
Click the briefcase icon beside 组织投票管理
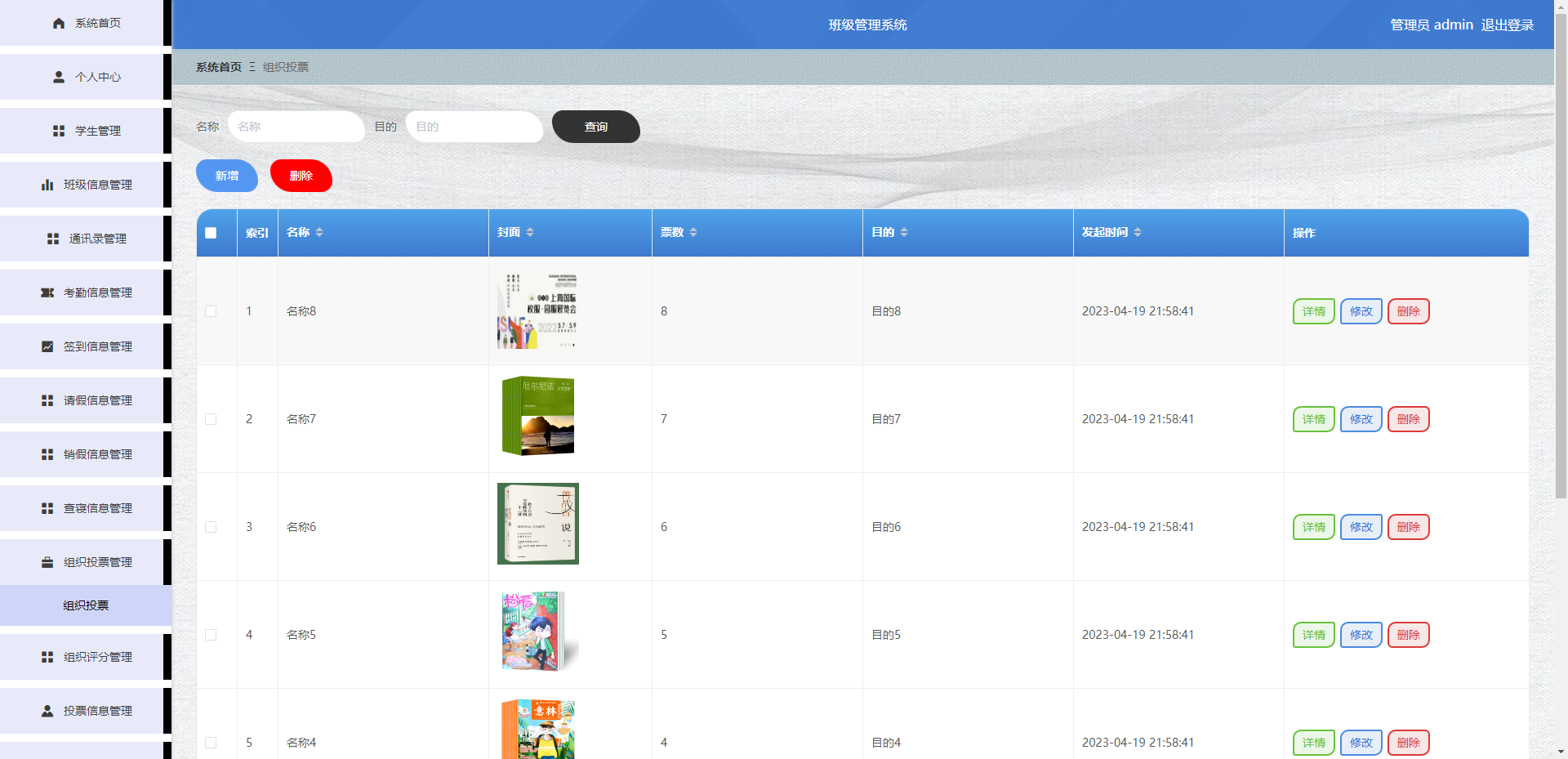tap(47, 562)
